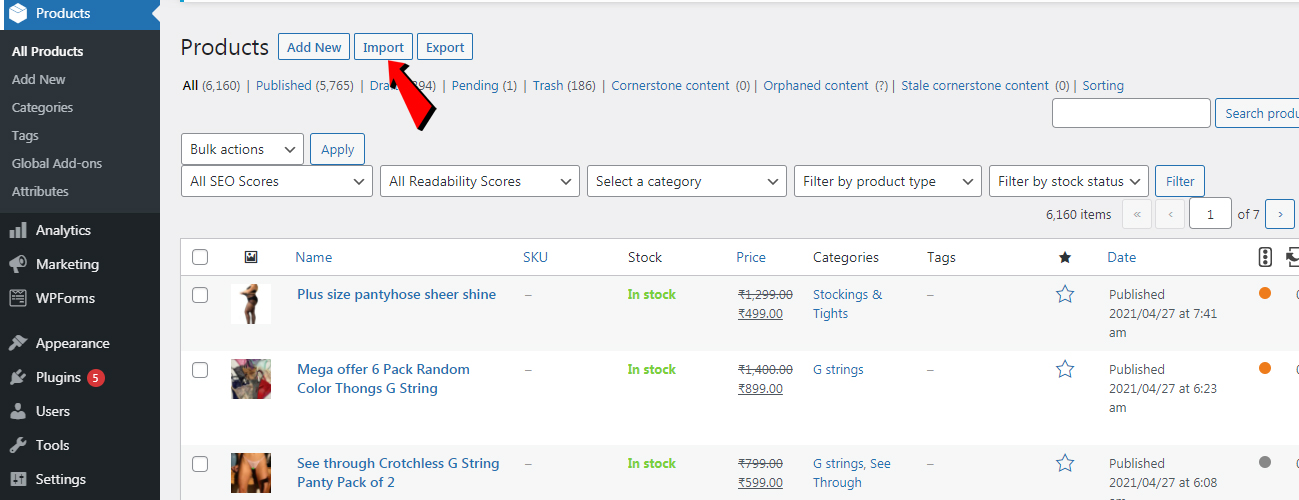
Task: Open Plus size pantyhose sheer shine product
Action: [396, 294]
